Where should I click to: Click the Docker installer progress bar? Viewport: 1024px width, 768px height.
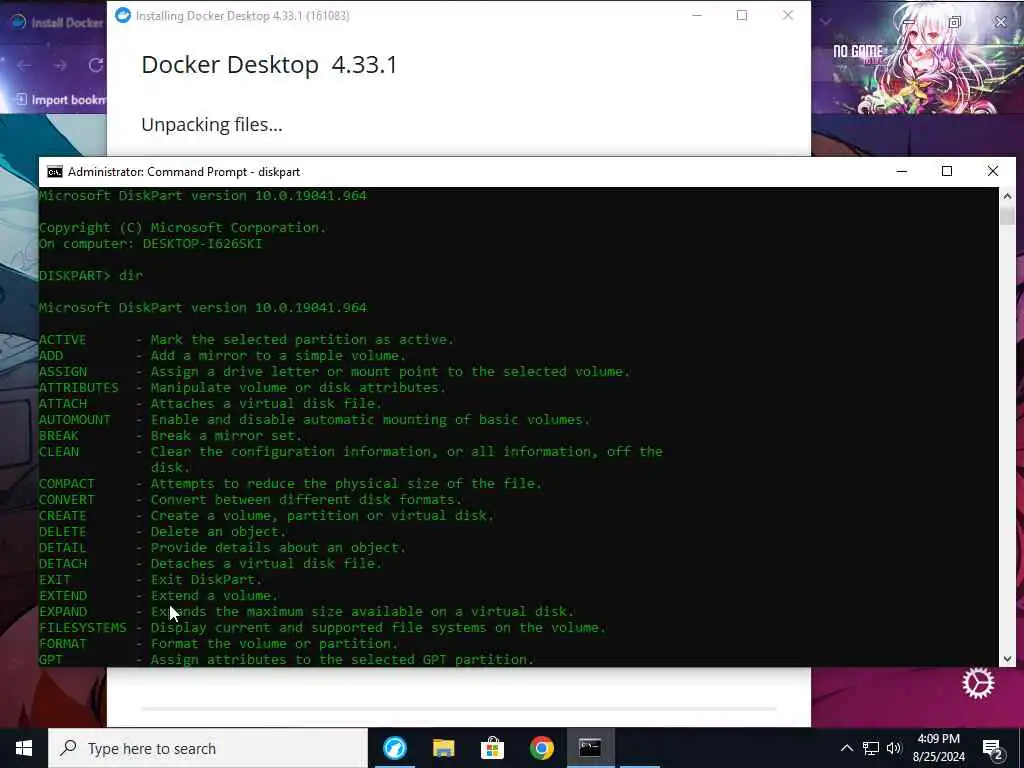click(459, 708)
